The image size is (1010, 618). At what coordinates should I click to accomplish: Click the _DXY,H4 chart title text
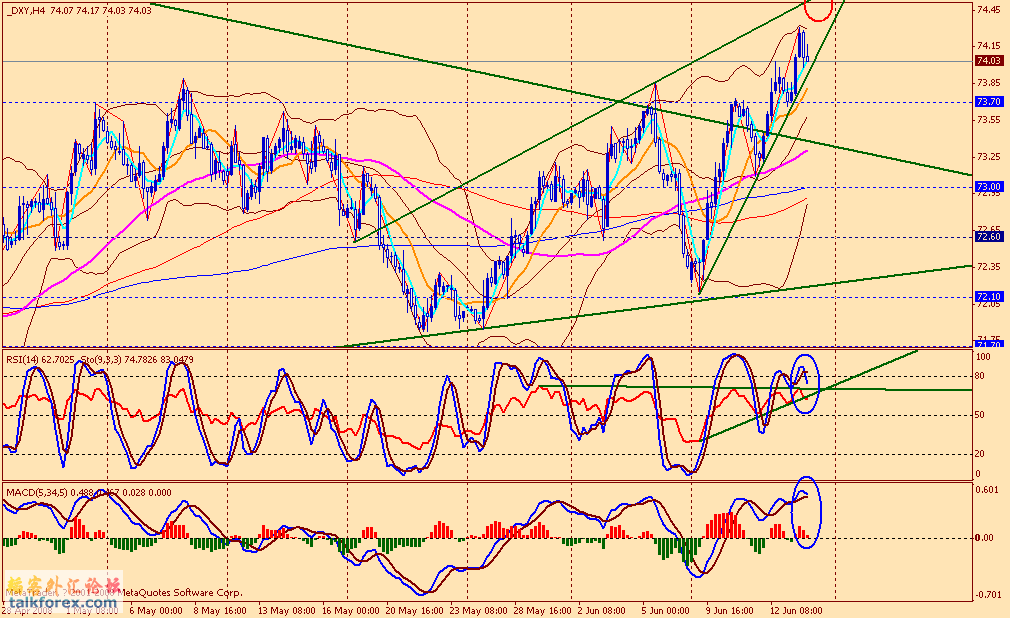click(x=79, y=10)
